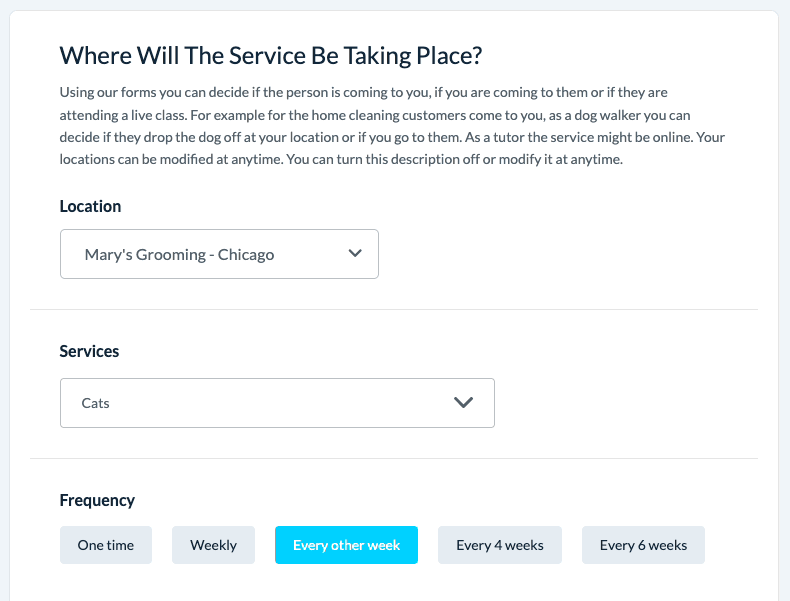Image resolution: width=790 pixels, height=601 pixels.
Task: Click the Location field label
Action: (90, 206)
